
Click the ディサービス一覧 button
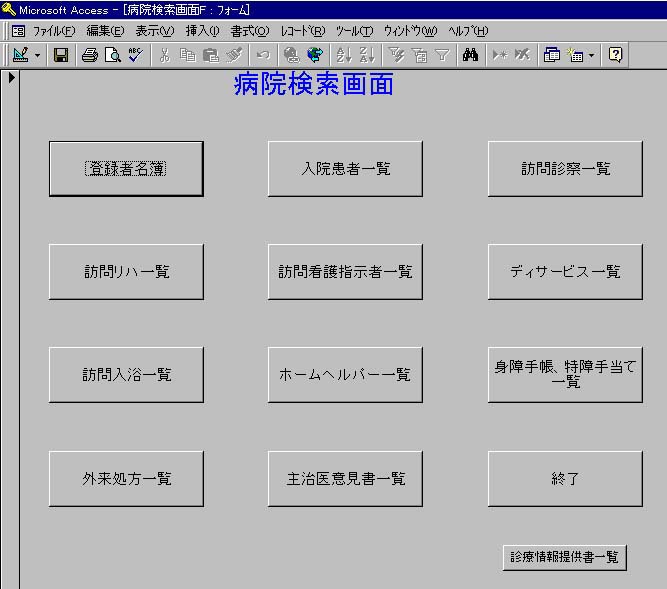pos(565,272)
